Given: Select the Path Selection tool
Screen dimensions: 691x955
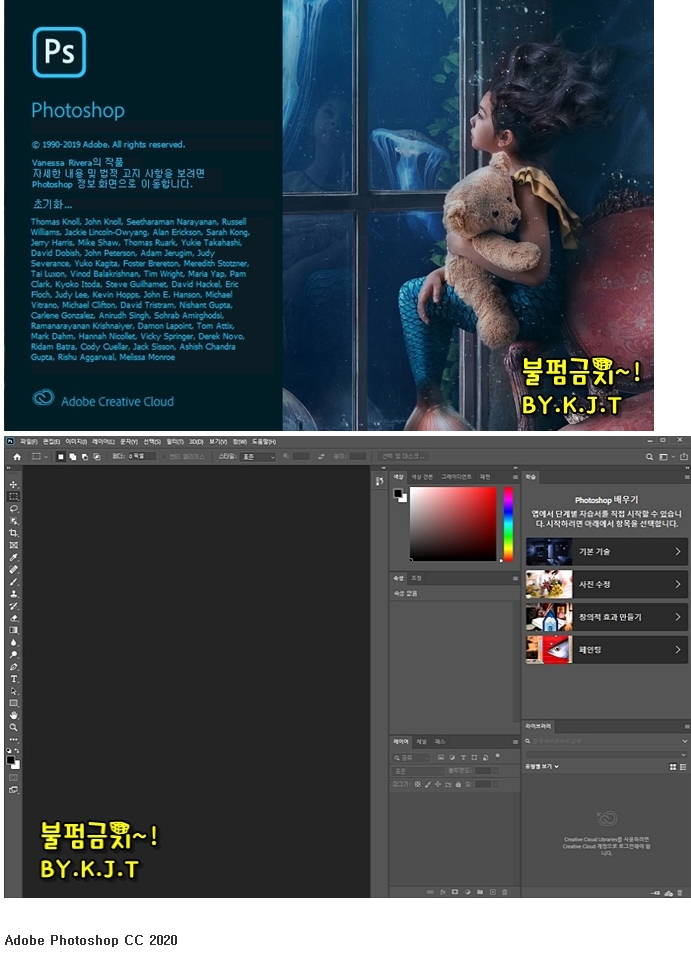Looking at the screenshot, I should (13, 691).
